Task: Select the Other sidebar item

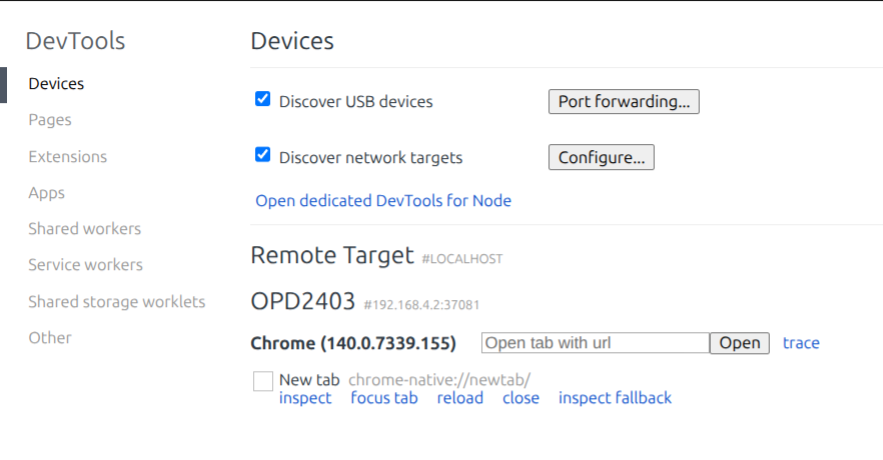Action: (50, 338)
